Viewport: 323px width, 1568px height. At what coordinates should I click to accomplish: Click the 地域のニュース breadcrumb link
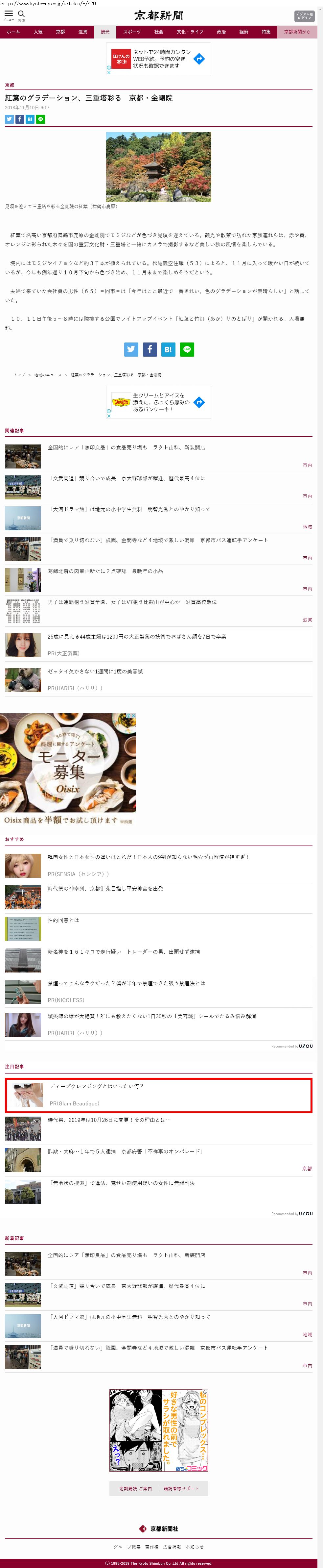click(47, 375)
